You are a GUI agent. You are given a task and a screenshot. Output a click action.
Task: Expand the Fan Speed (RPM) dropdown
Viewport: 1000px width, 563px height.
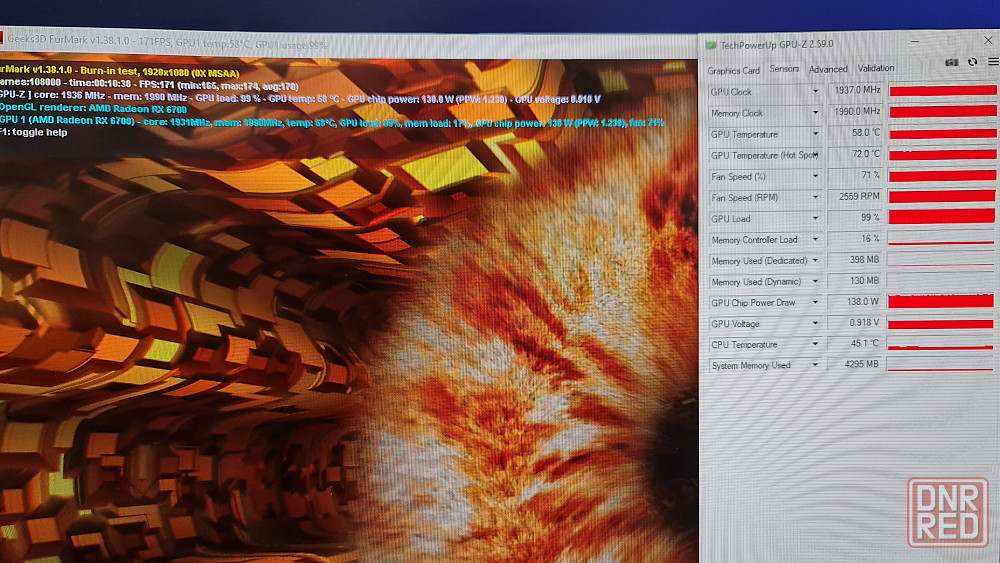pos(815,197)
